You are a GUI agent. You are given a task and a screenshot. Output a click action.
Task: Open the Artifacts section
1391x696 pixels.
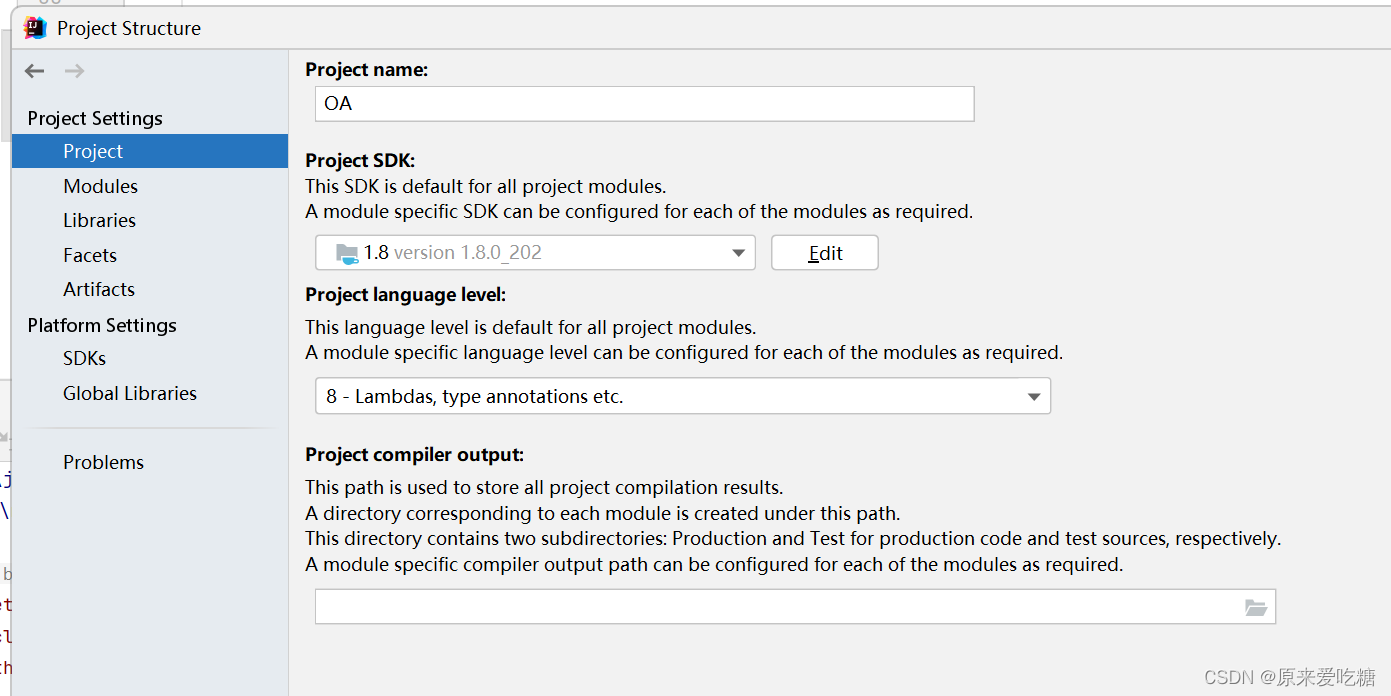(99, 289)
